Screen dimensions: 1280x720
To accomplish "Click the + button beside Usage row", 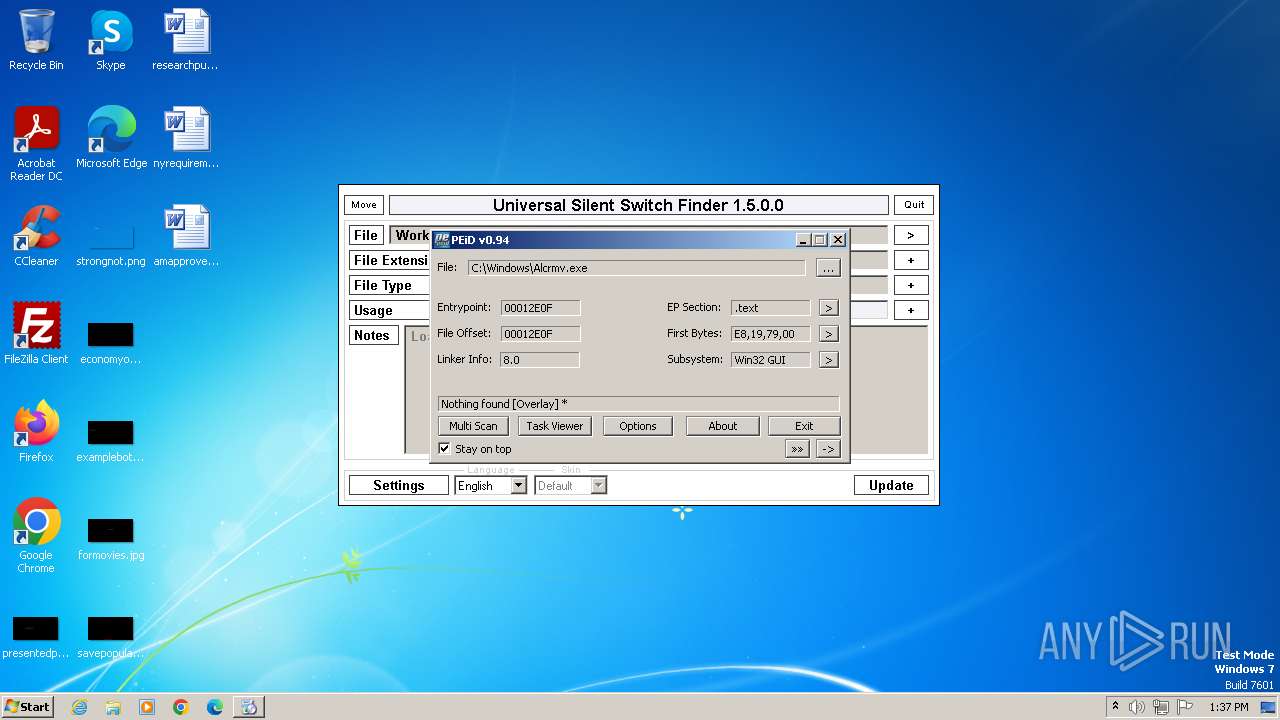I will [911, 310].
